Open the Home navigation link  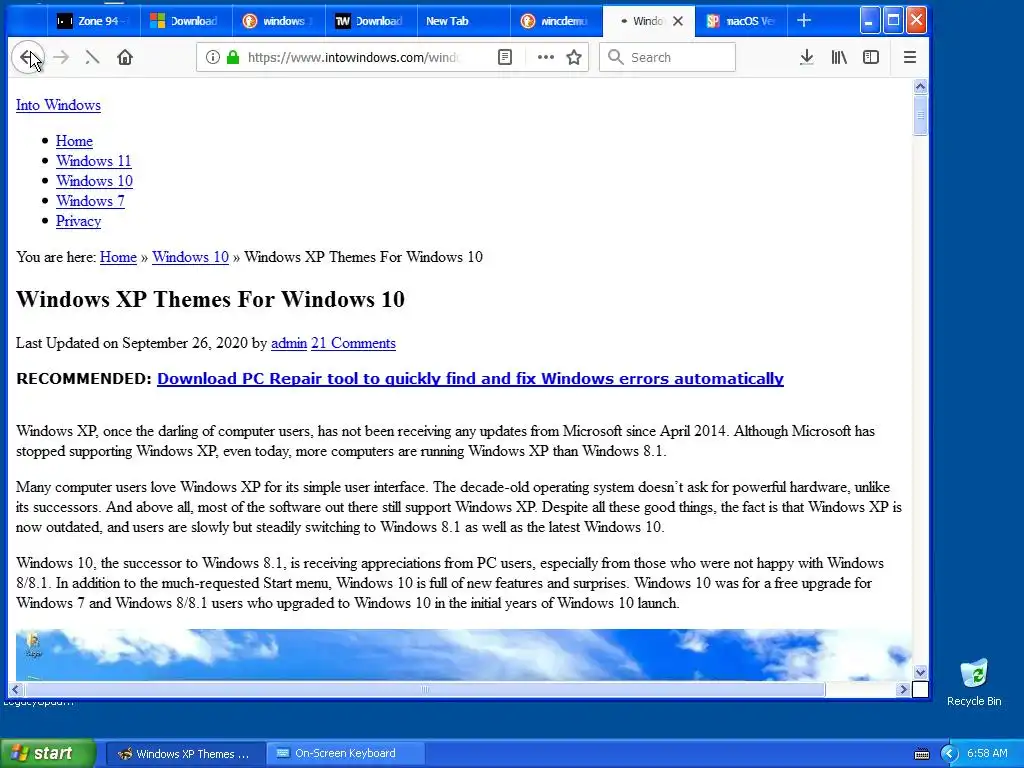pyautogui.click(x=74, y=141)
